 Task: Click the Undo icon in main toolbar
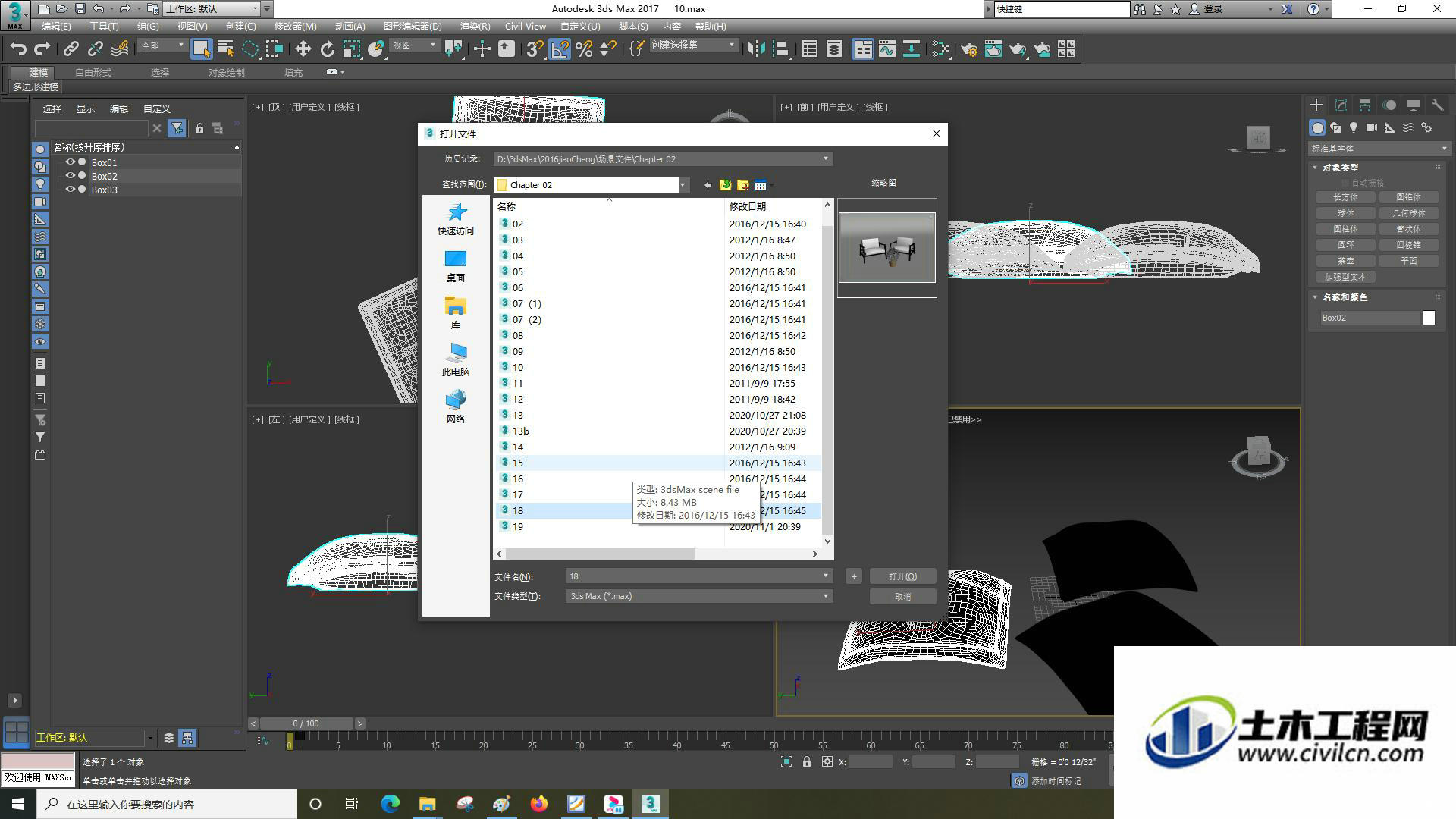click(18, 49)
